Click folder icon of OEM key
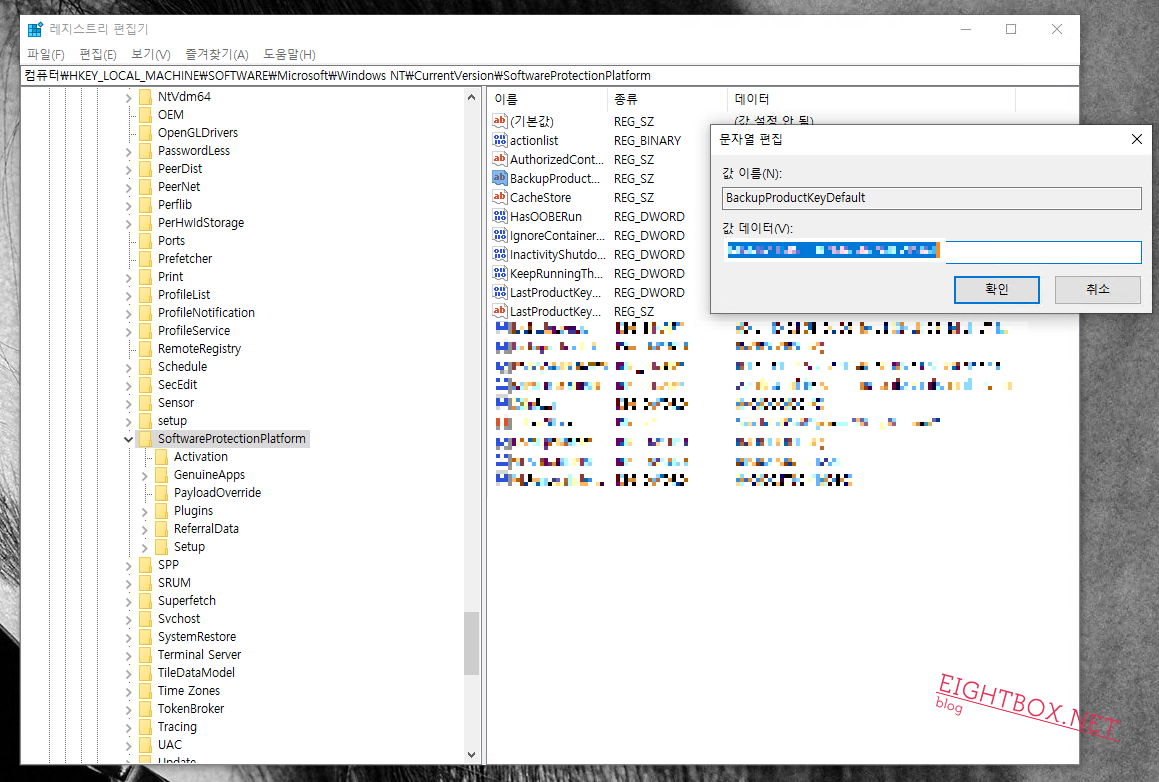This screenshot has width=1159, height=782. 146,115
